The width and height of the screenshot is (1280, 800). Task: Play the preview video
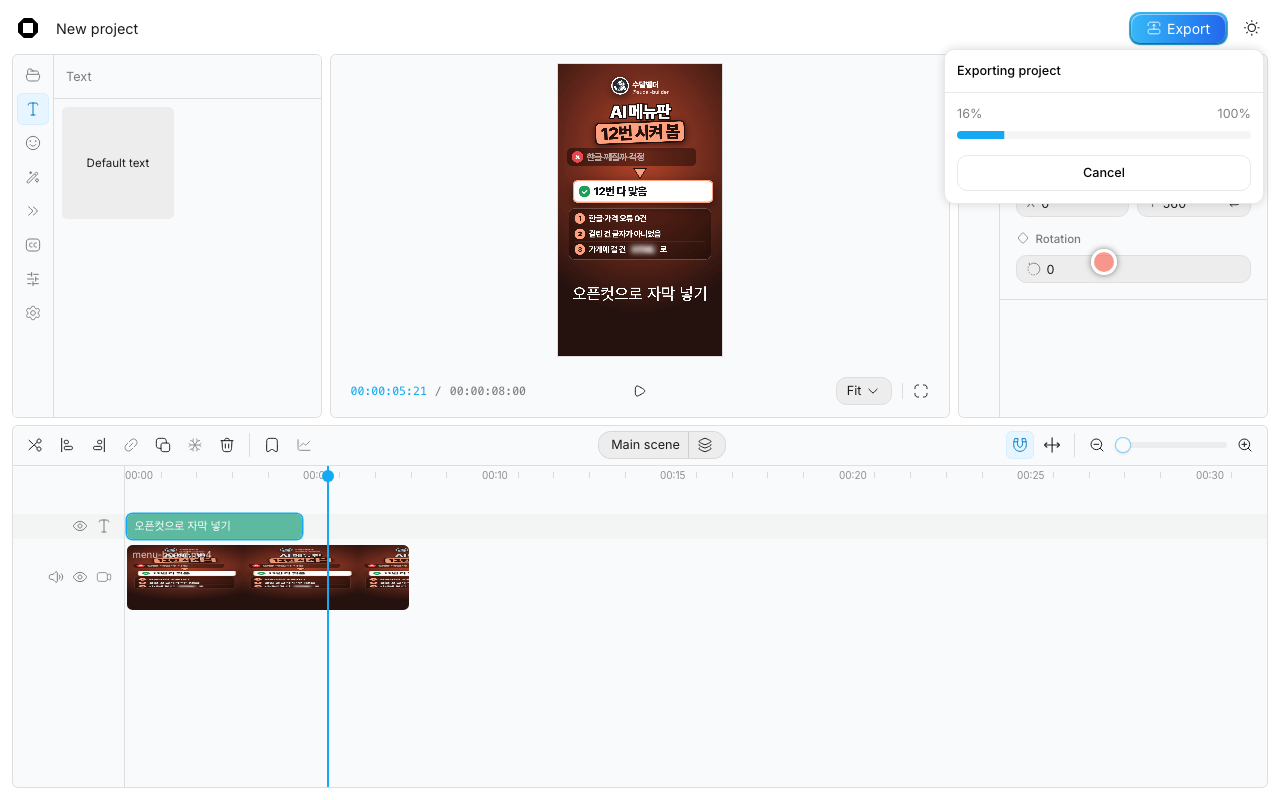[x=640, y=391]
